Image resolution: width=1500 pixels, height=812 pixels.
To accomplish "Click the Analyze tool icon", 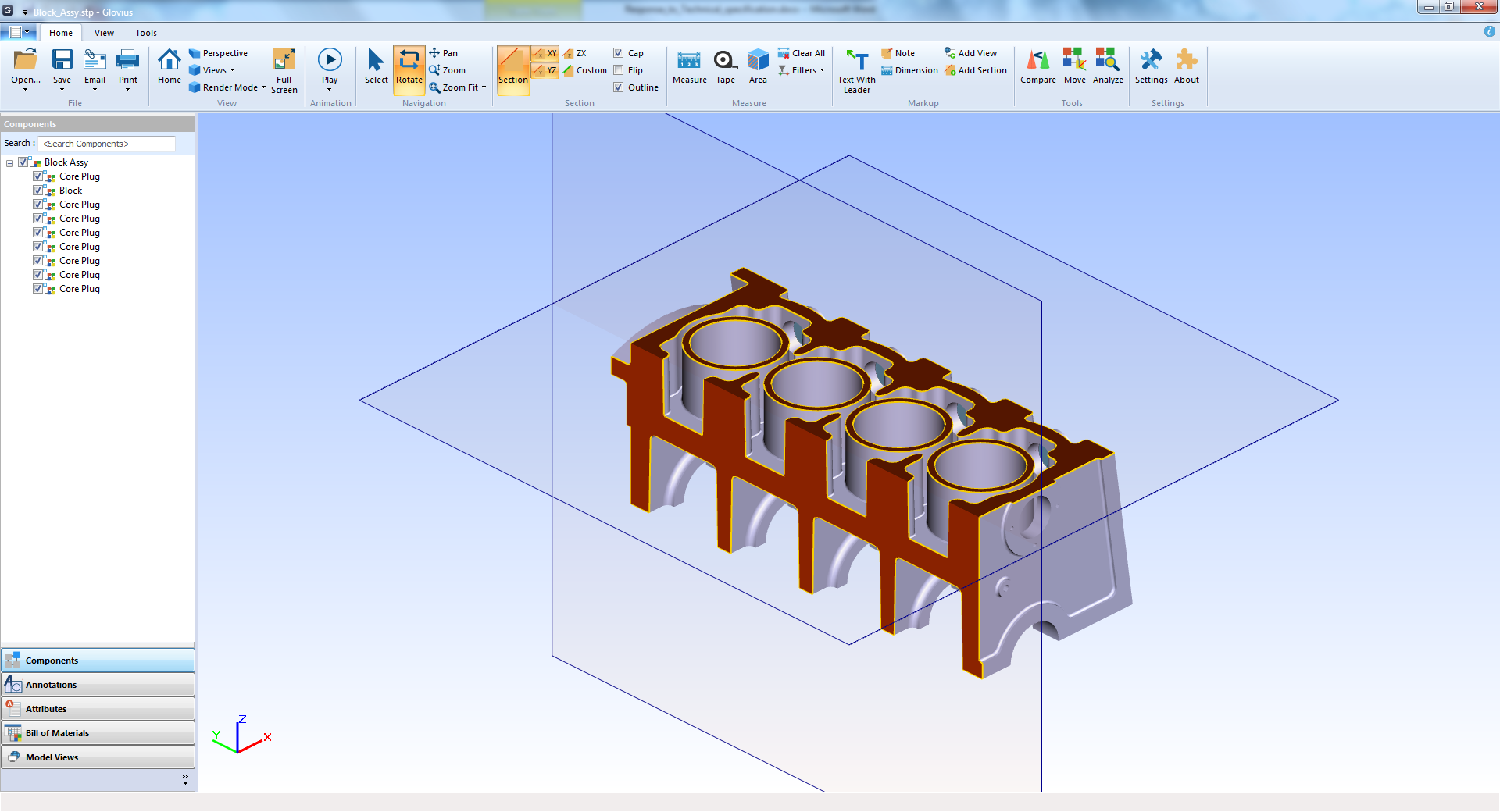I will coord(1107,61).
